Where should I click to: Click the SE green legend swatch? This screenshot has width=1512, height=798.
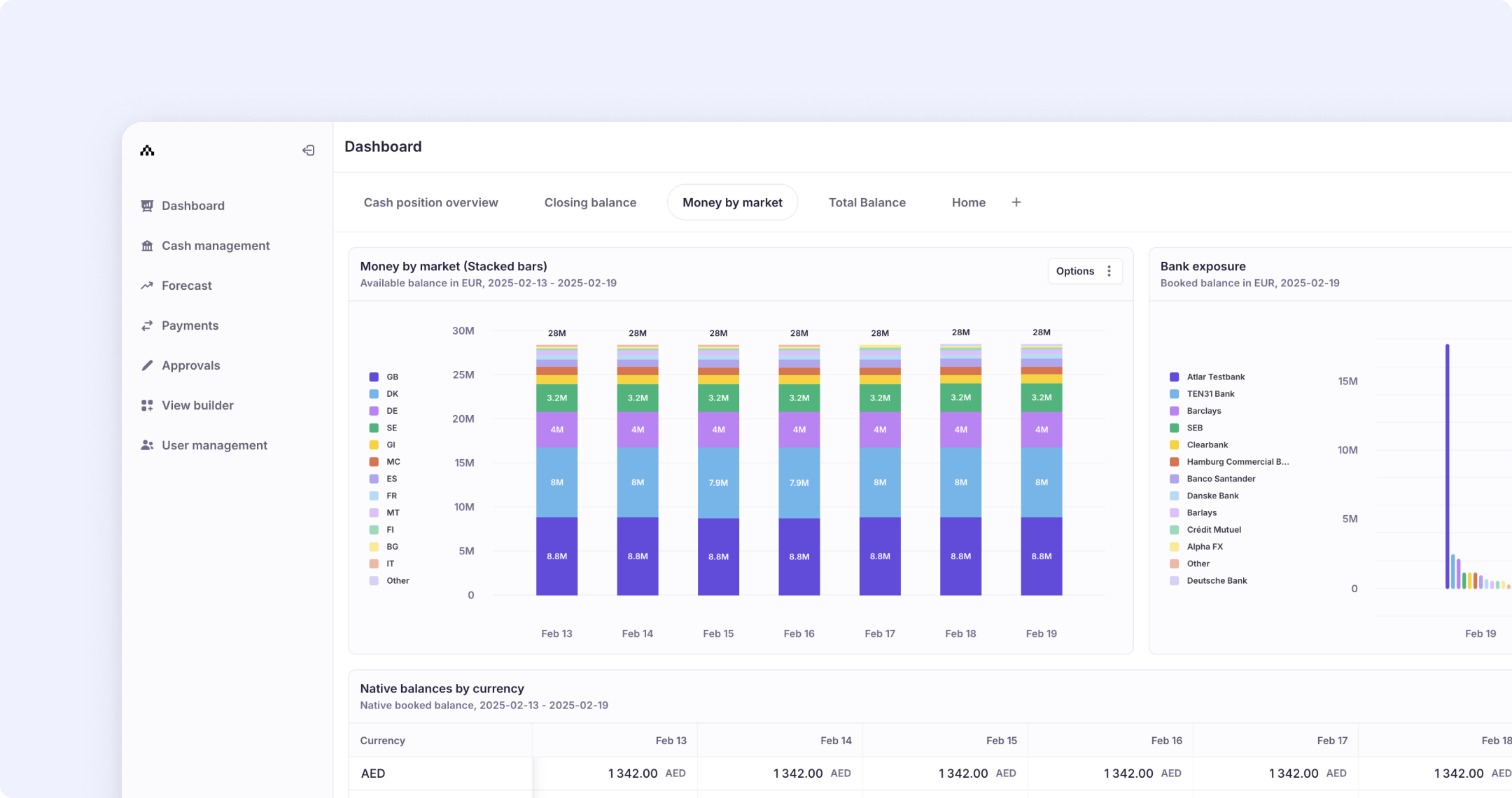point(374,428)
